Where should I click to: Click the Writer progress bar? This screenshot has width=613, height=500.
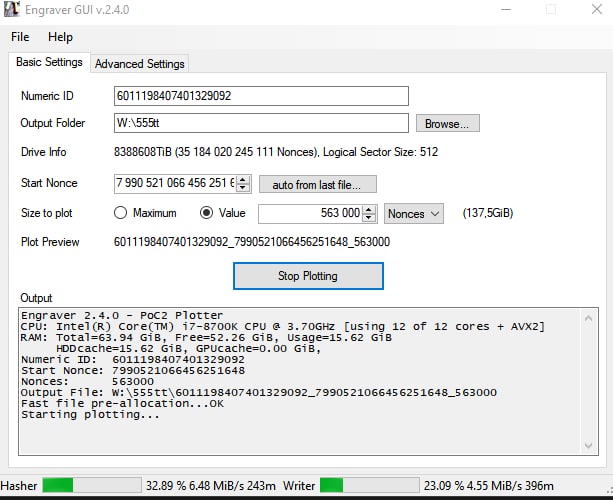coord(369,486)
